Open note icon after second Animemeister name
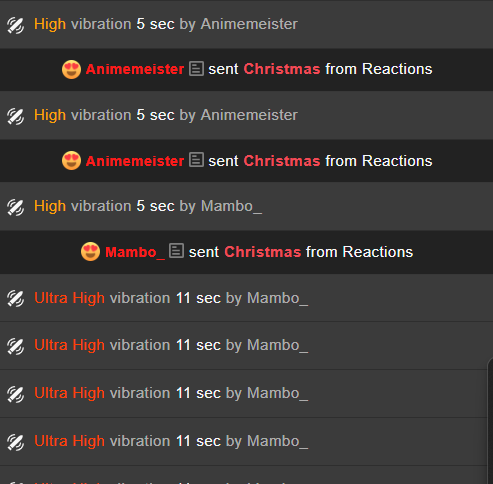 pos(196,159)
